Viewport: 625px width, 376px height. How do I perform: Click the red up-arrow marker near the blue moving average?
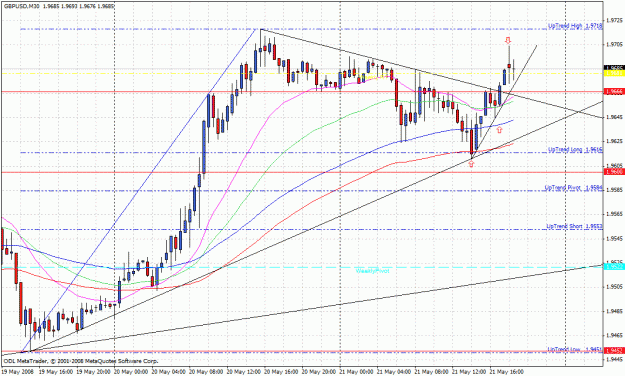coord(499,130)
